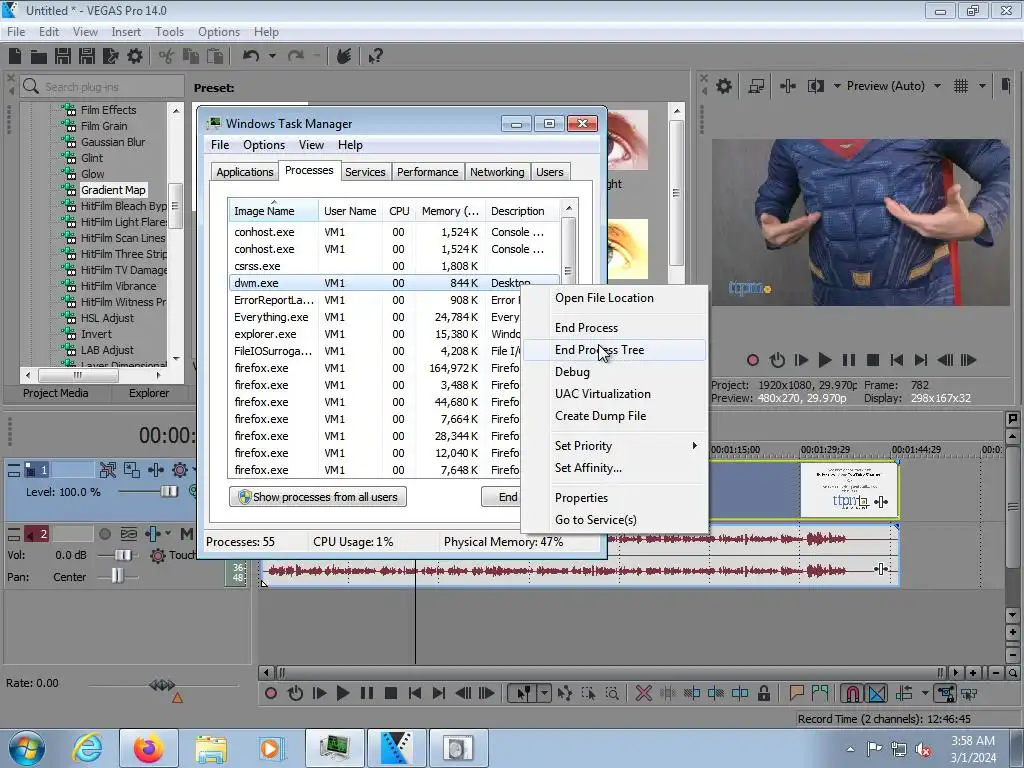Image resolution: width=1024 pixels, height=768 pixels.
Task: Choose End Process Tree from context menu
Action: coord(615,350)
